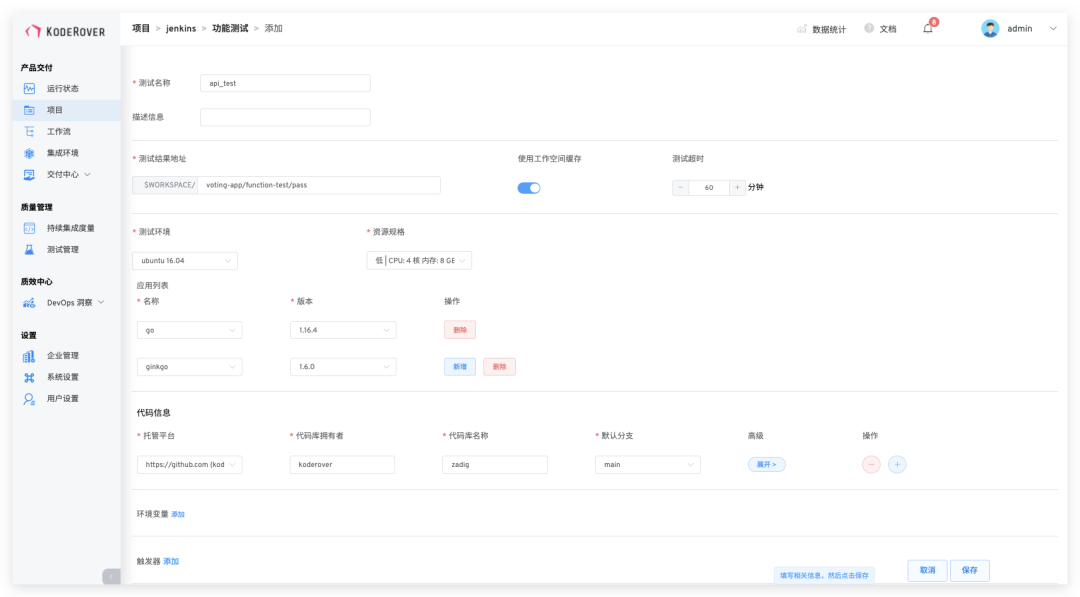Open the go application name dropdown

[x=189, y=330]
